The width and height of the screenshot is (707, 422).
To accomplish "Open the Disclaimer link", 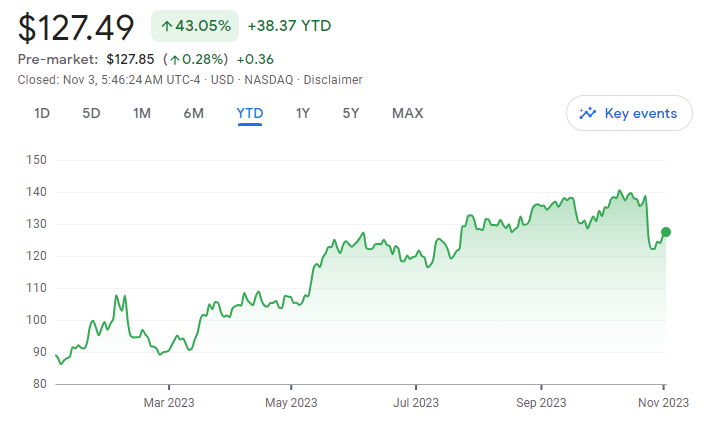I will [x=333, y=80].
